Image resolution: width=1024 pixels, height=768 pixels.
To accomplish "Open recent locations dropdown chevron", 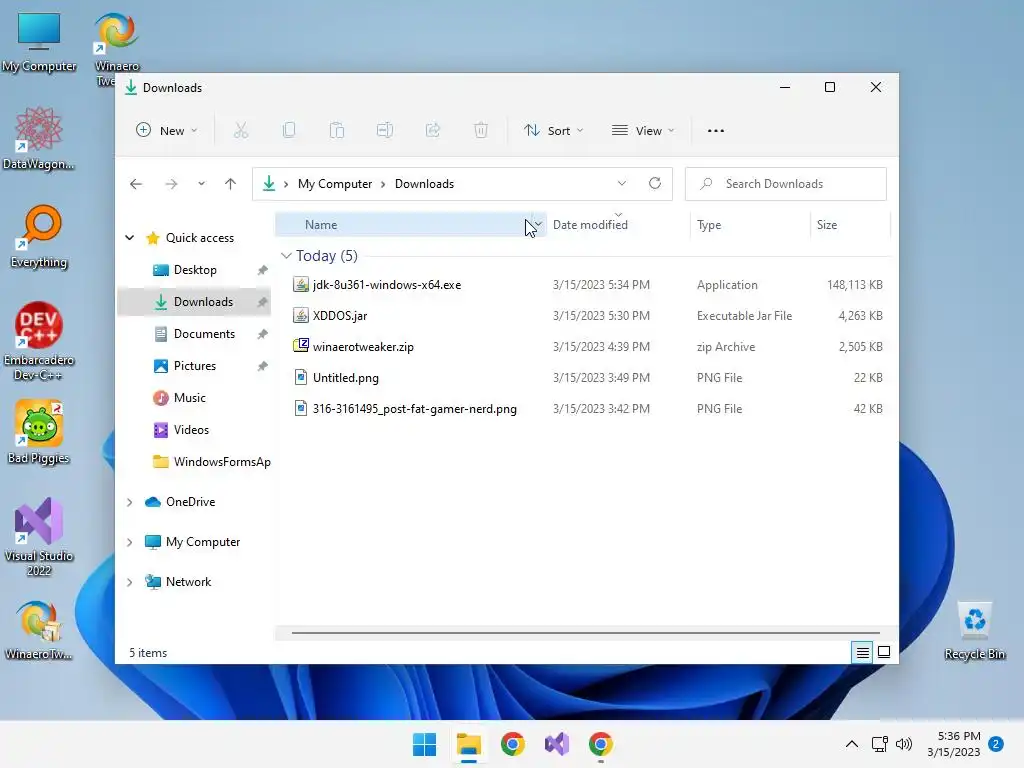I will [x=201, y=184].
